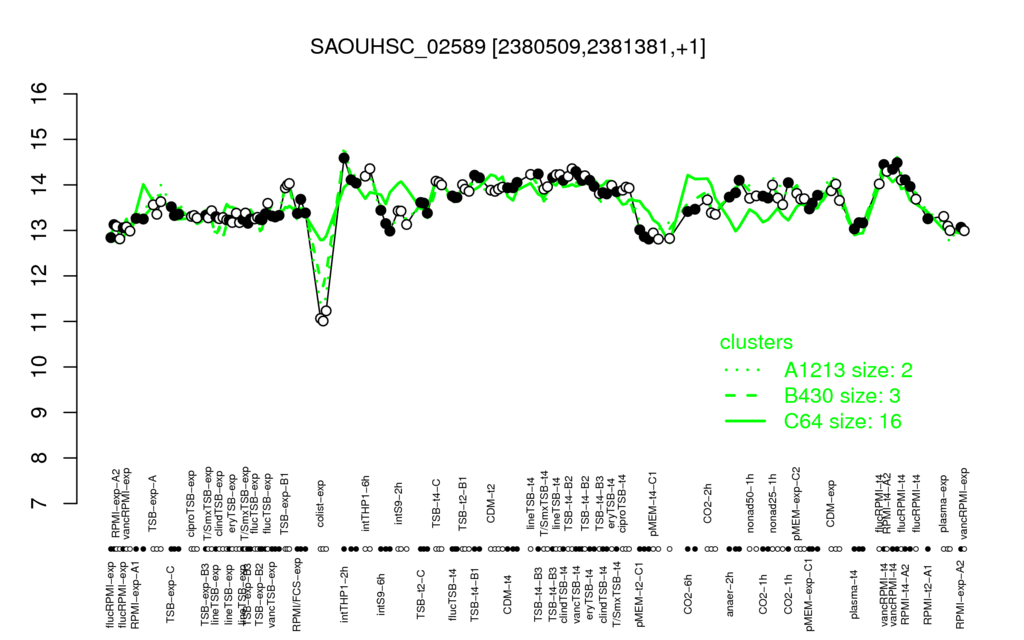Image resolution: width=1024 pixels, height=640 pixels.
Task: Click the y-axis tick label 11
Action: (40, 321)
